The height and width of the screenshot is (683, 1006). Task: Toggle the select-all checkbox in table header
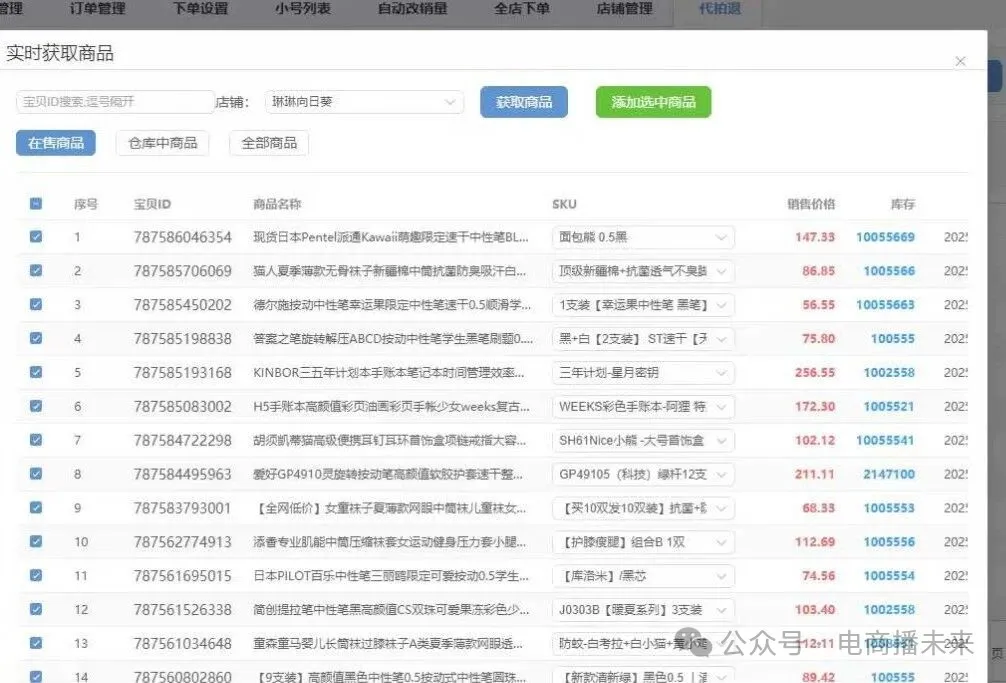click(x=36, y=204)
